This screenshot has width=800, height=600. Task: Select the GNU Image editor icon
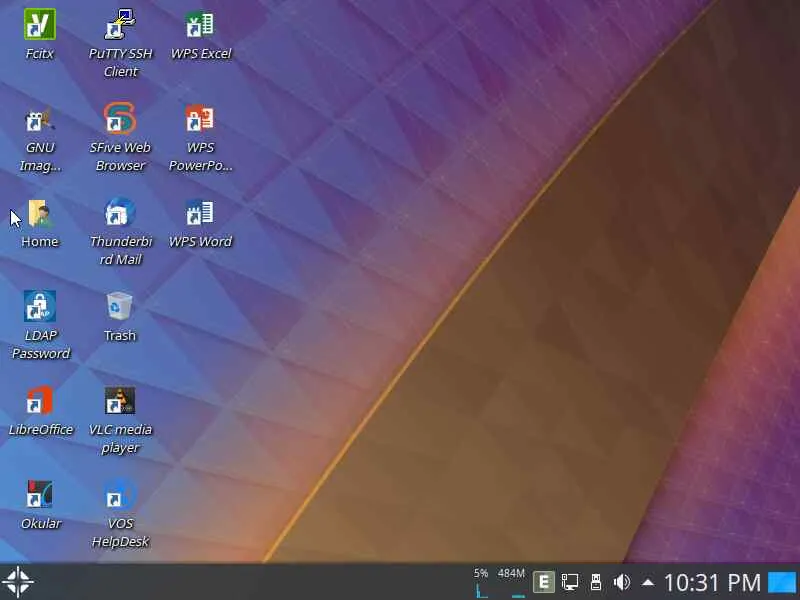click(x=40, y=119)
